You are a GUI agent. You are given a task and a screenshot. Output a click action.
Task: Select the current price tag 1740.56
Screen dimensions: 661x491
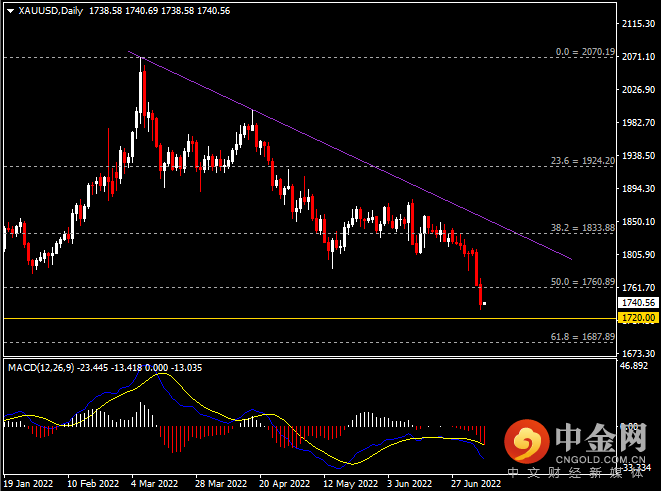[638, 303]
